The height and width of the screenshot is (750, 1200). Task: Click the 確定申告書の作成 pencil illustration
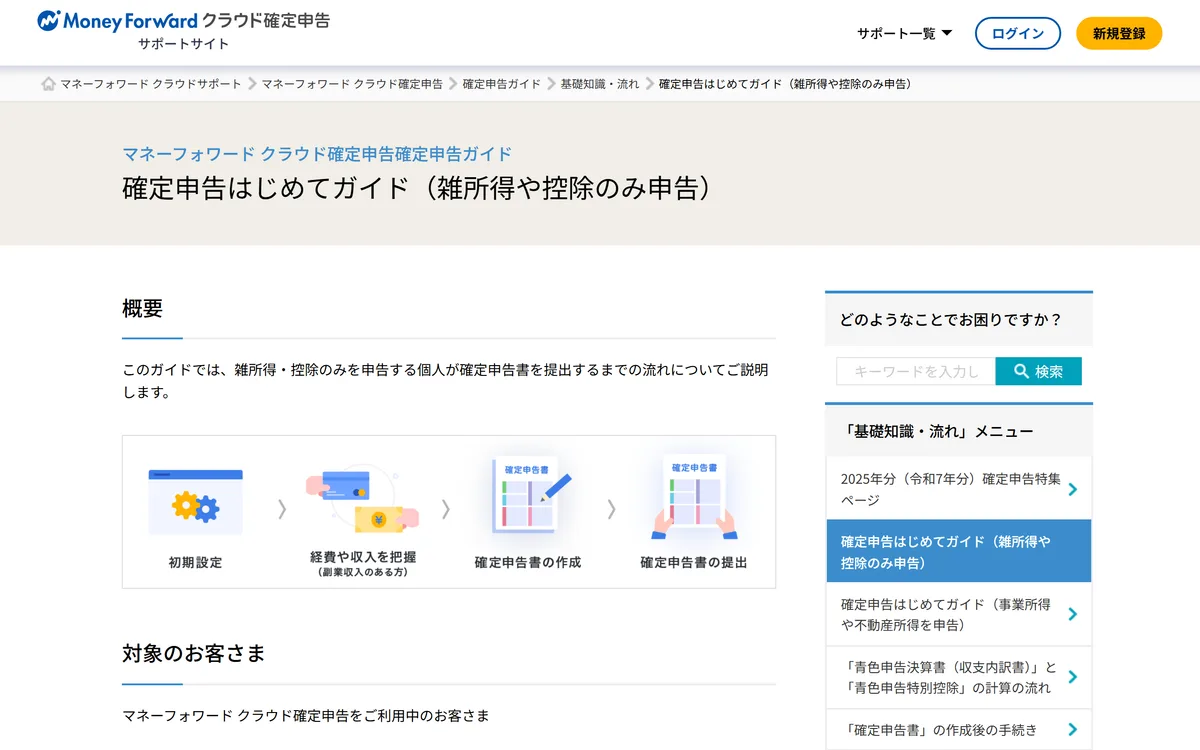tap(530, 497)
